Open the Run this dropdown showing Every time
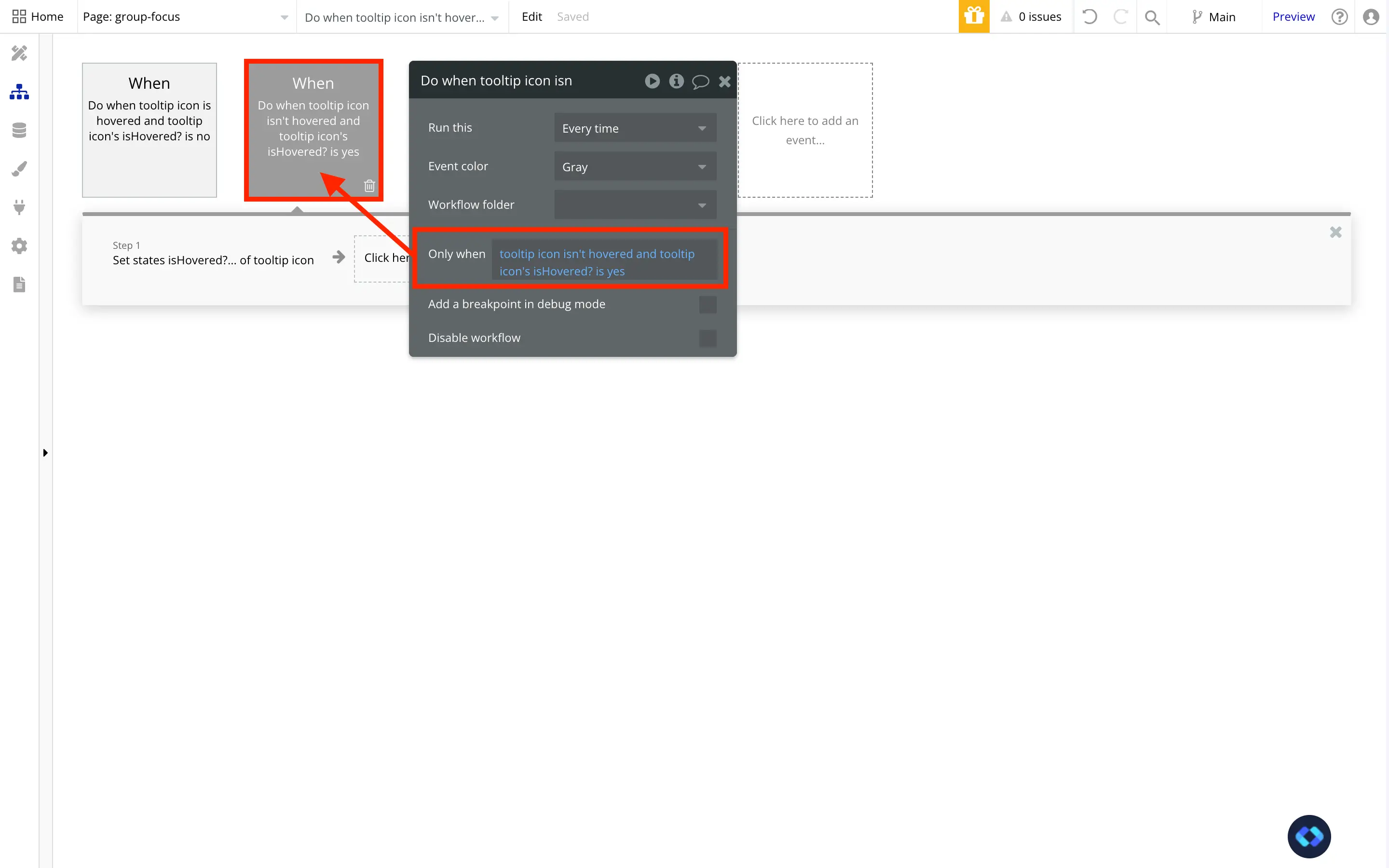 [635, 127]
